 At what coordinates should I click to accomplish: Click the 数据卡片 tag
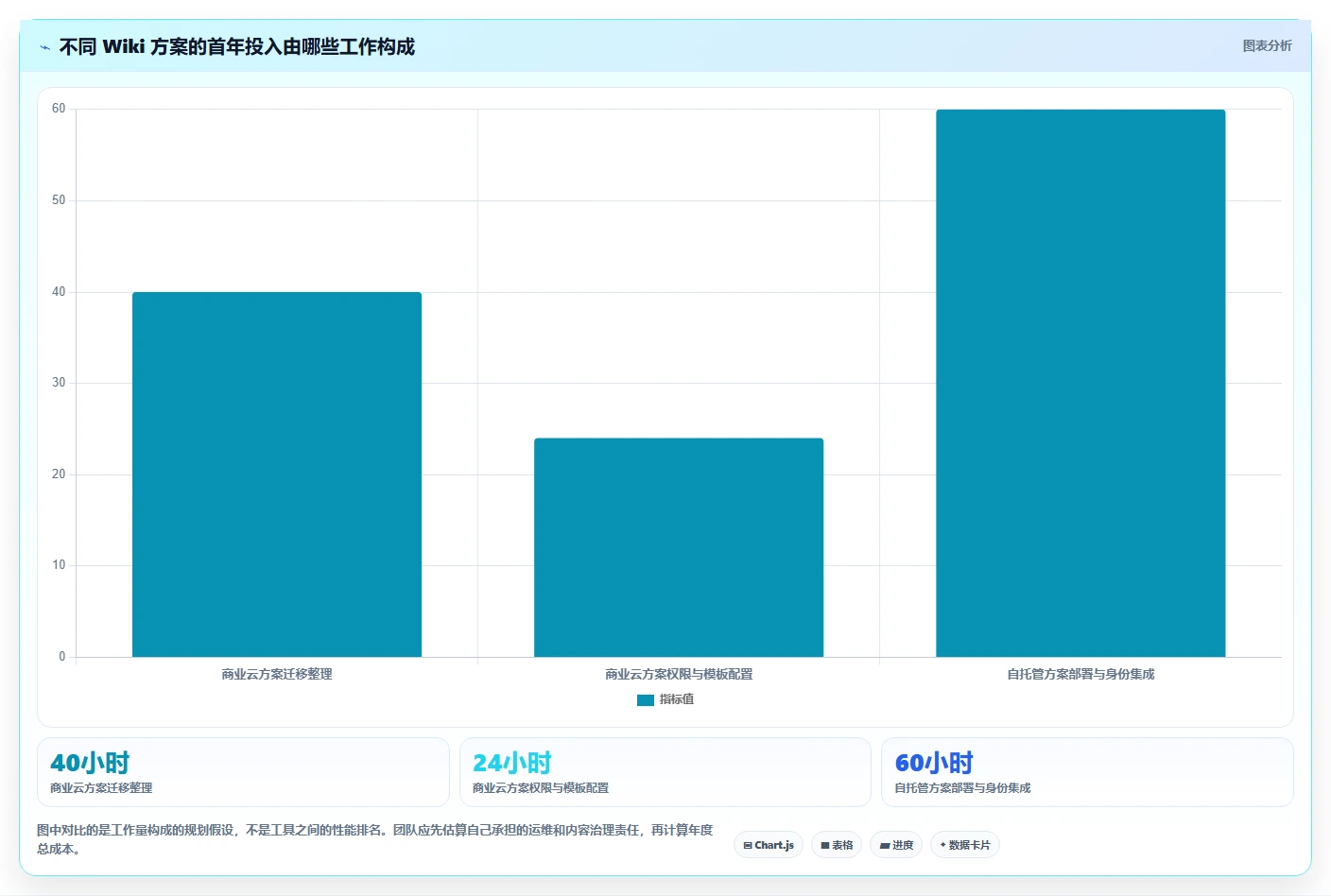[965, 845]
